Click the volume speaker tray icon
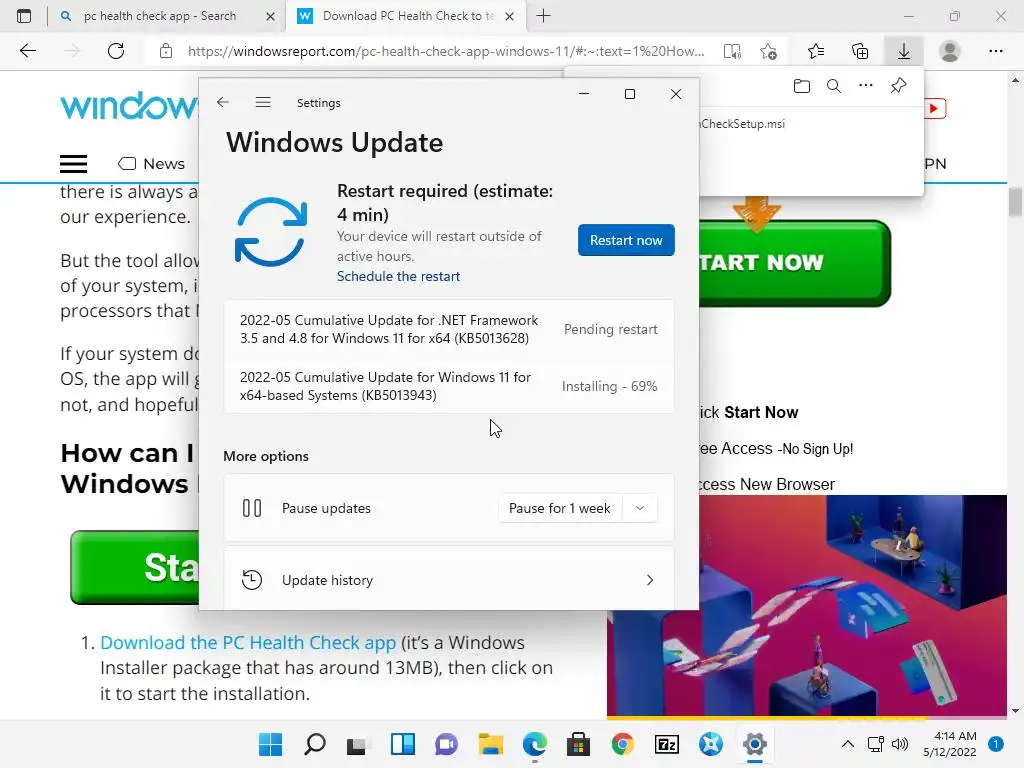 pyautogui.click(x=900, y=744)
